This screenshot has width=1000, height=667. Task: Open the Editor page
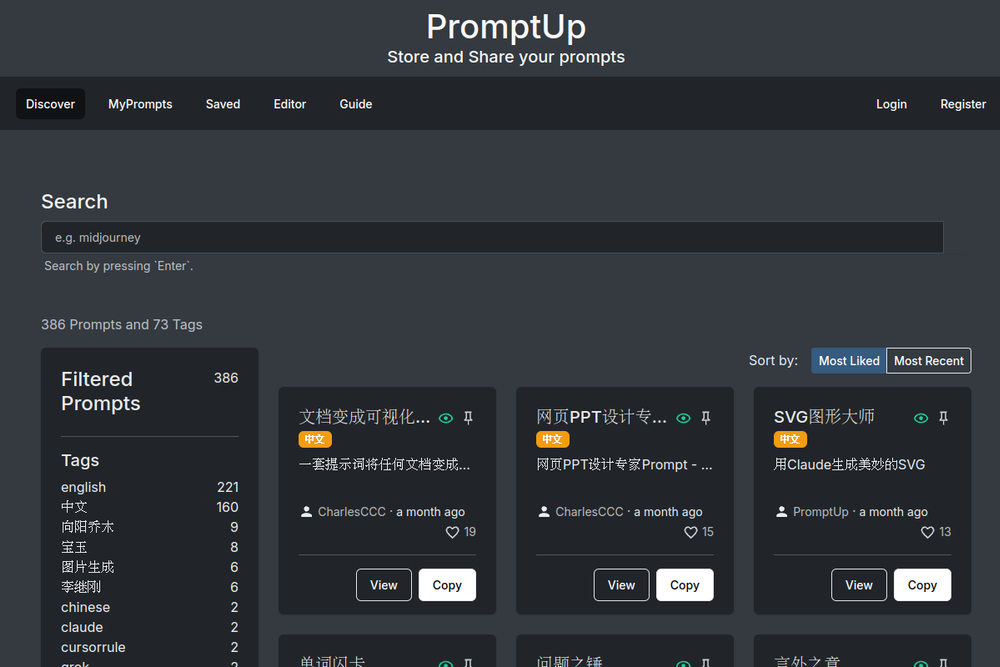click(x=290, y=104)
